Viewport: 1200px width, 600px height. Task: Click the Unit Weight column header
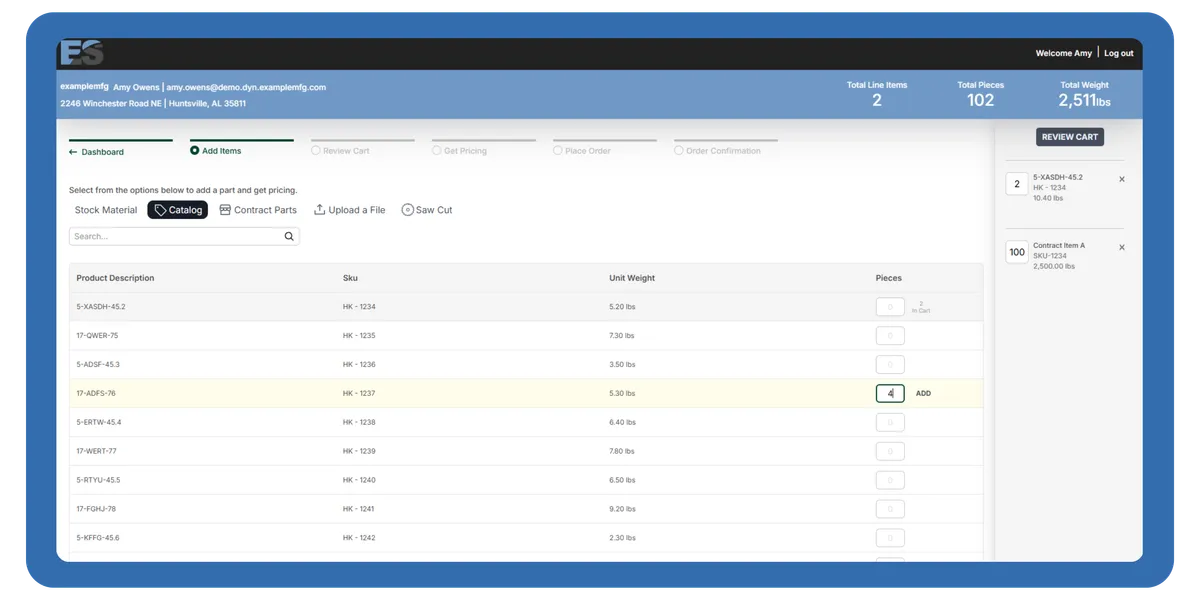(x=632, y=278)
